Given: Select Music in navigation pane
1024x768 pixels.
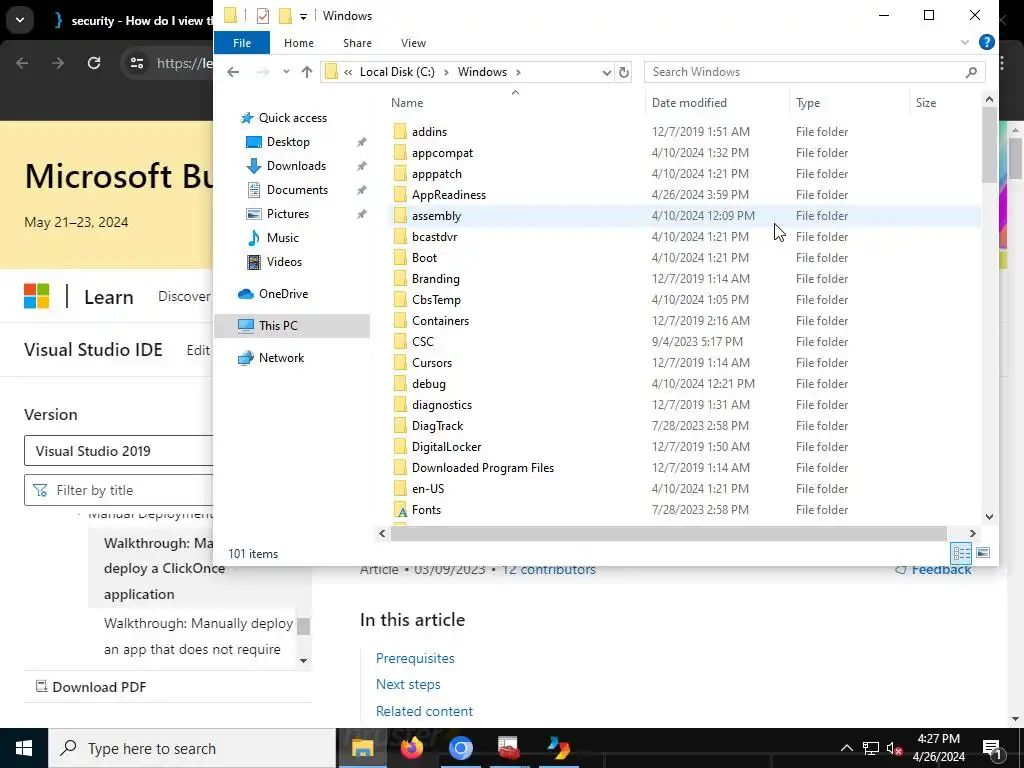Looking at the screenshot, I should (282, 238).
